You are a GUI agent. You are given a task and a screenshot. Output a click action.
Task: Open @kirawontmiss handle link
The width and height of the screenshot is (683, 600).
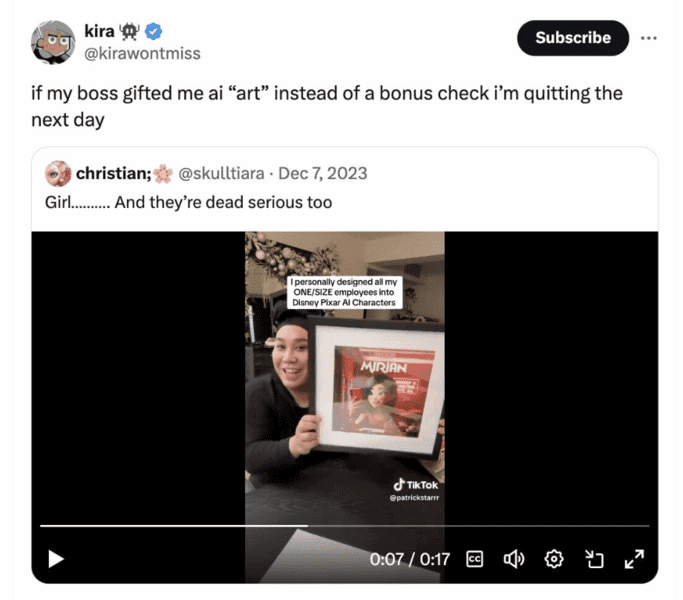142,54
